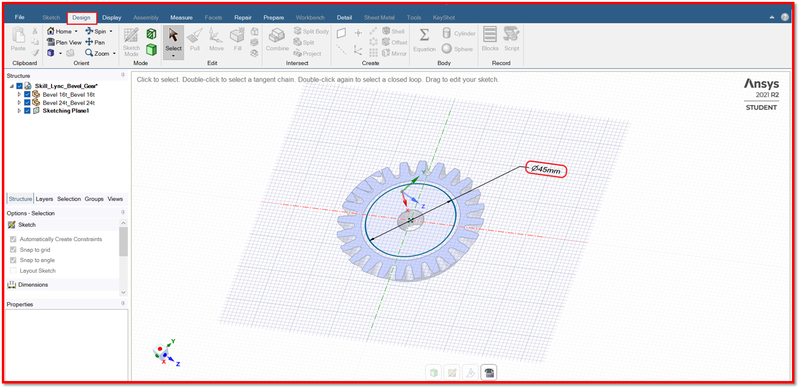Toggle visibility checkbox of Skill_Lysc_Bevel_Gear
This screenshot has width=800, height=389.
click(19, 86)
